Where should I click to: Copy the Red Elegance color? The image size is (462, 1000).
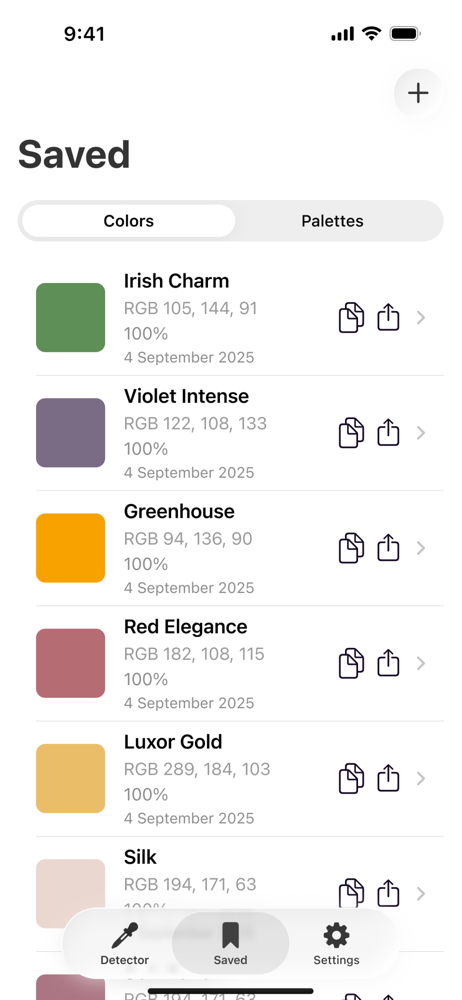(x=351, y=663)
